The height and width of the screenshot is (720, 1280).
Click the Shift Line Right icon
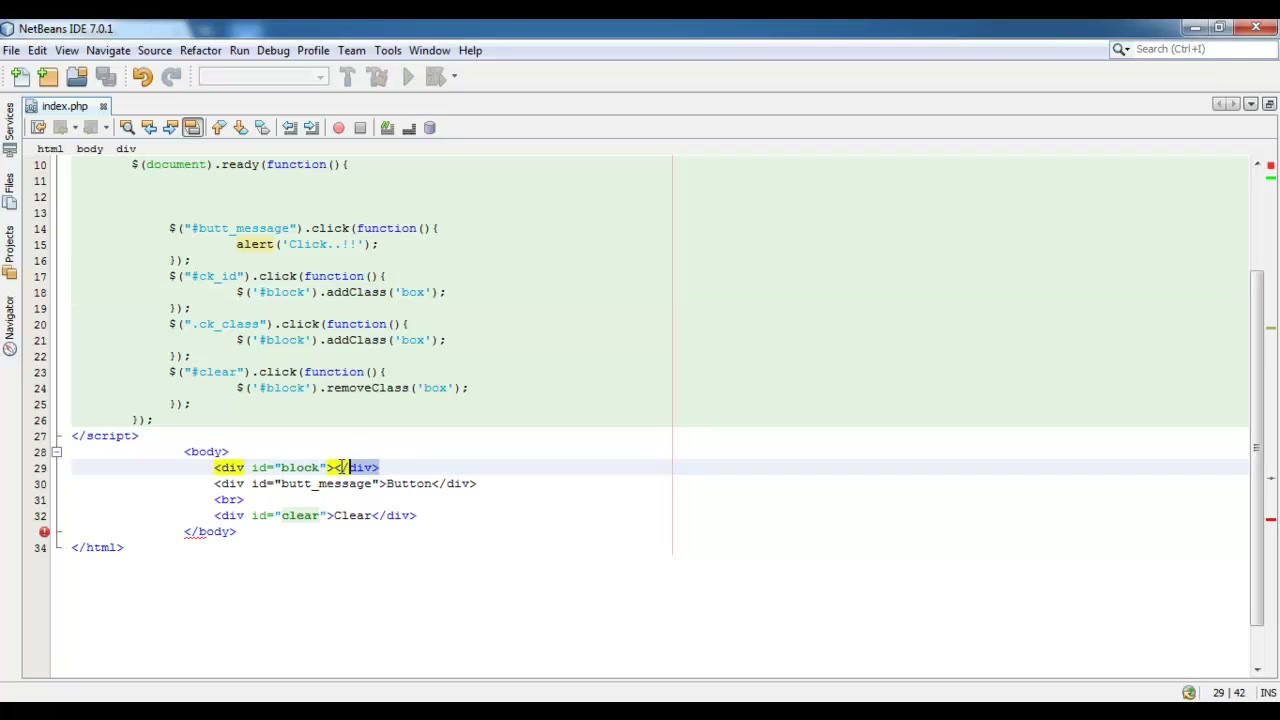point(311,128)
